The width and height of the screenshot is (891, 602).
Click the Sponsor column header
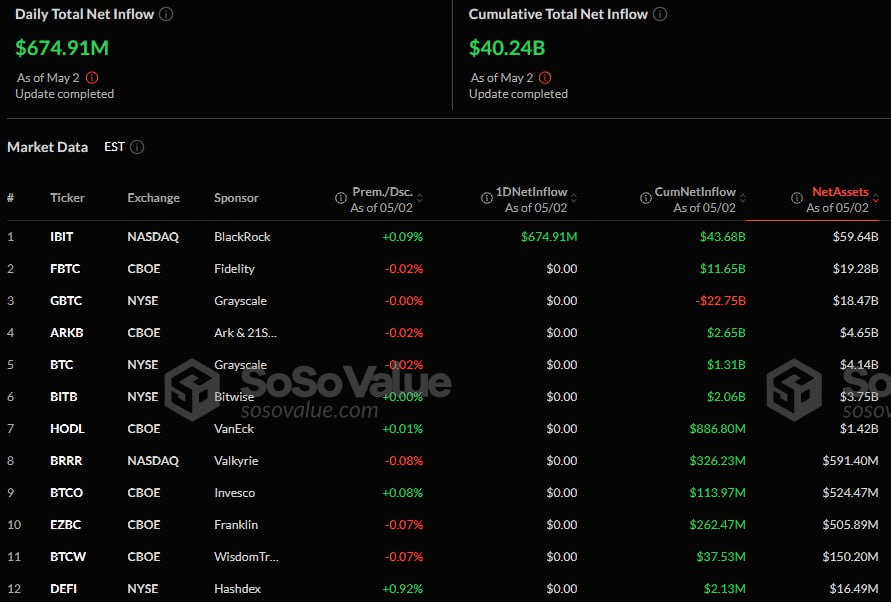tap(236, 198)
